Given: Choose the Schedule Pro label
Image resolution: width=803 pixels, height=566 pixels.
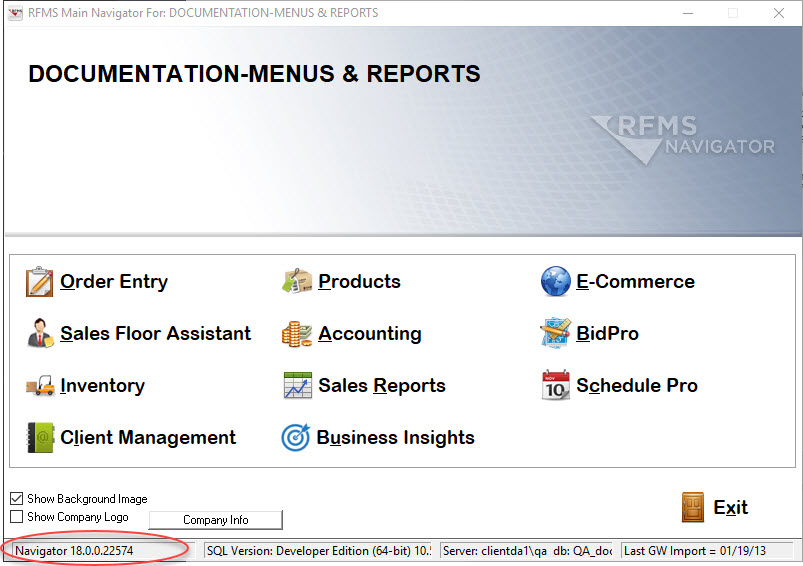Looking at the screenshot, I should 637,385.
